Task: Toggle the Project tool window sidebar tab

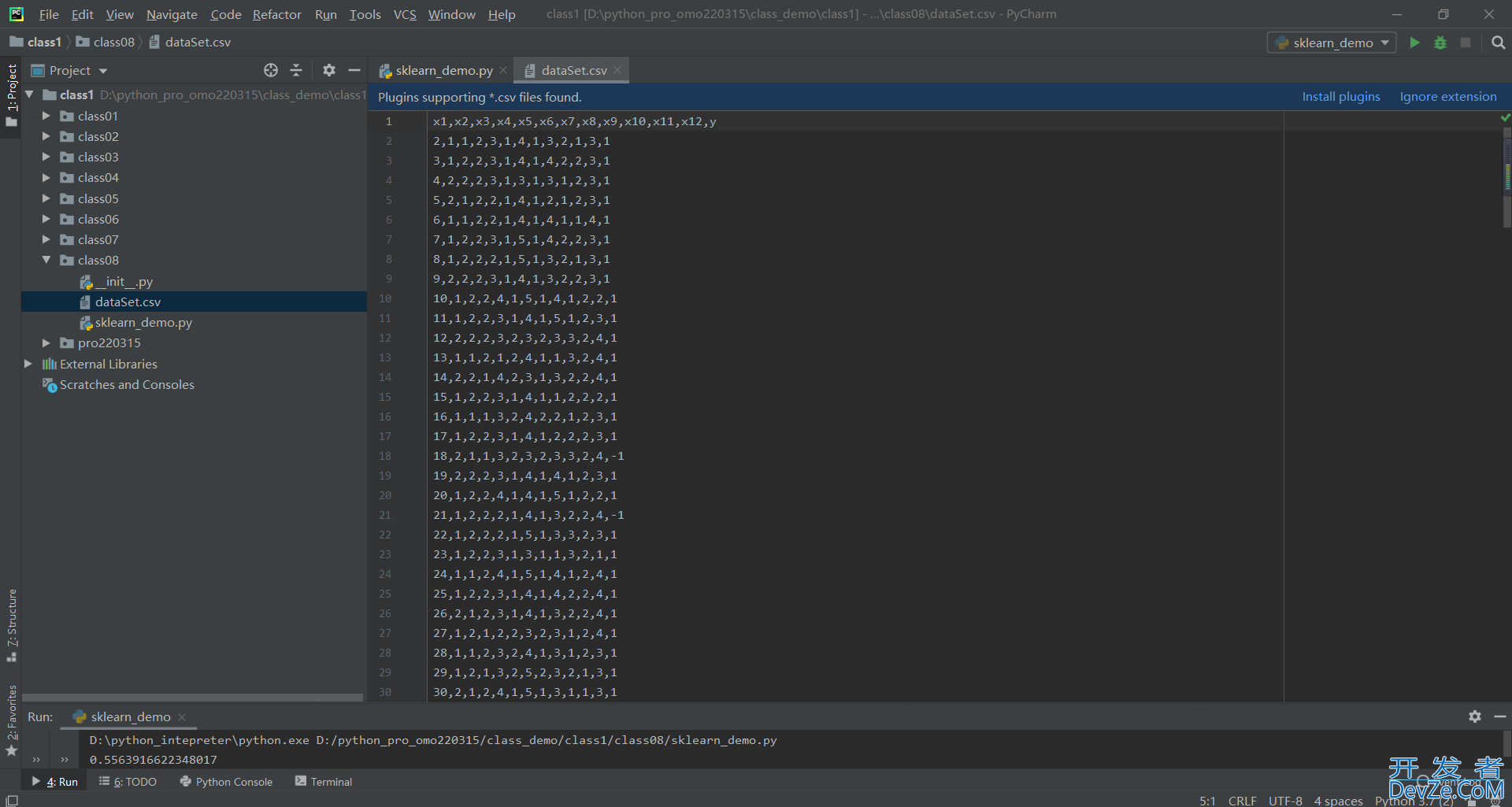Action: pyautogui.click(x=11, y=94)
